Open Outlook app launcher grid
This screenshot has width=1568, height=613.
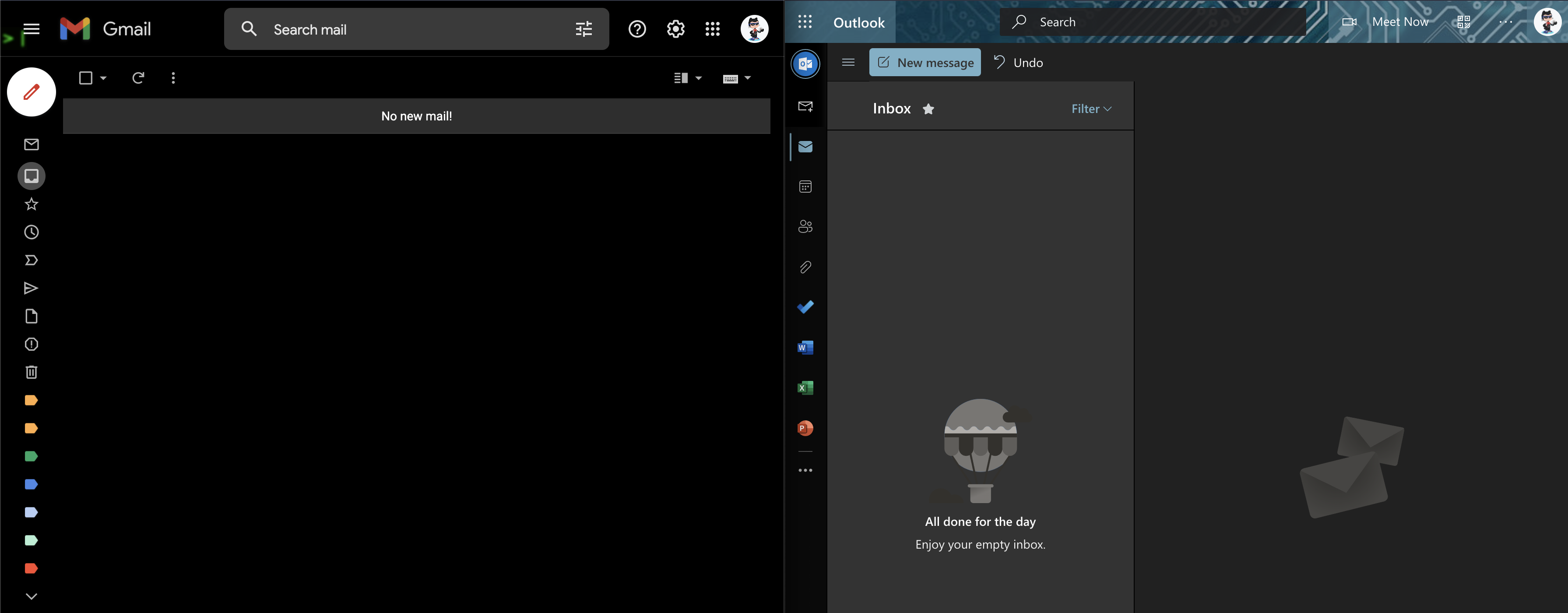point(805,22)
